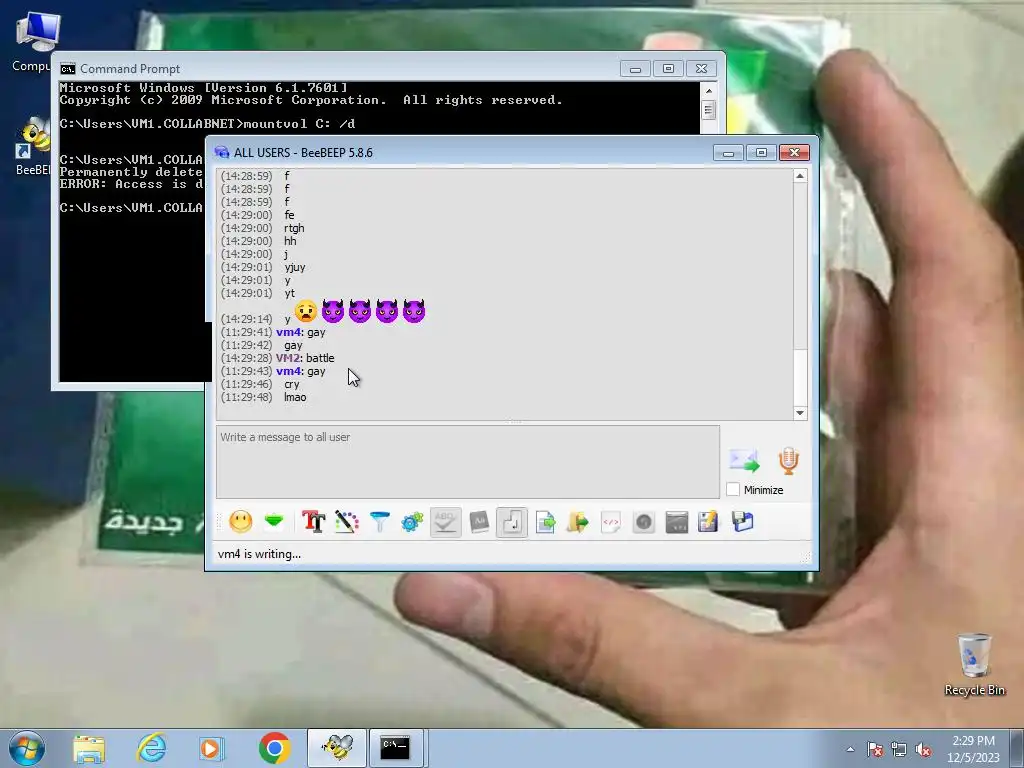The height and width of the screenshot is (768, 1024).
Task: Show hidden tray icons arrow
Action: 850,749
